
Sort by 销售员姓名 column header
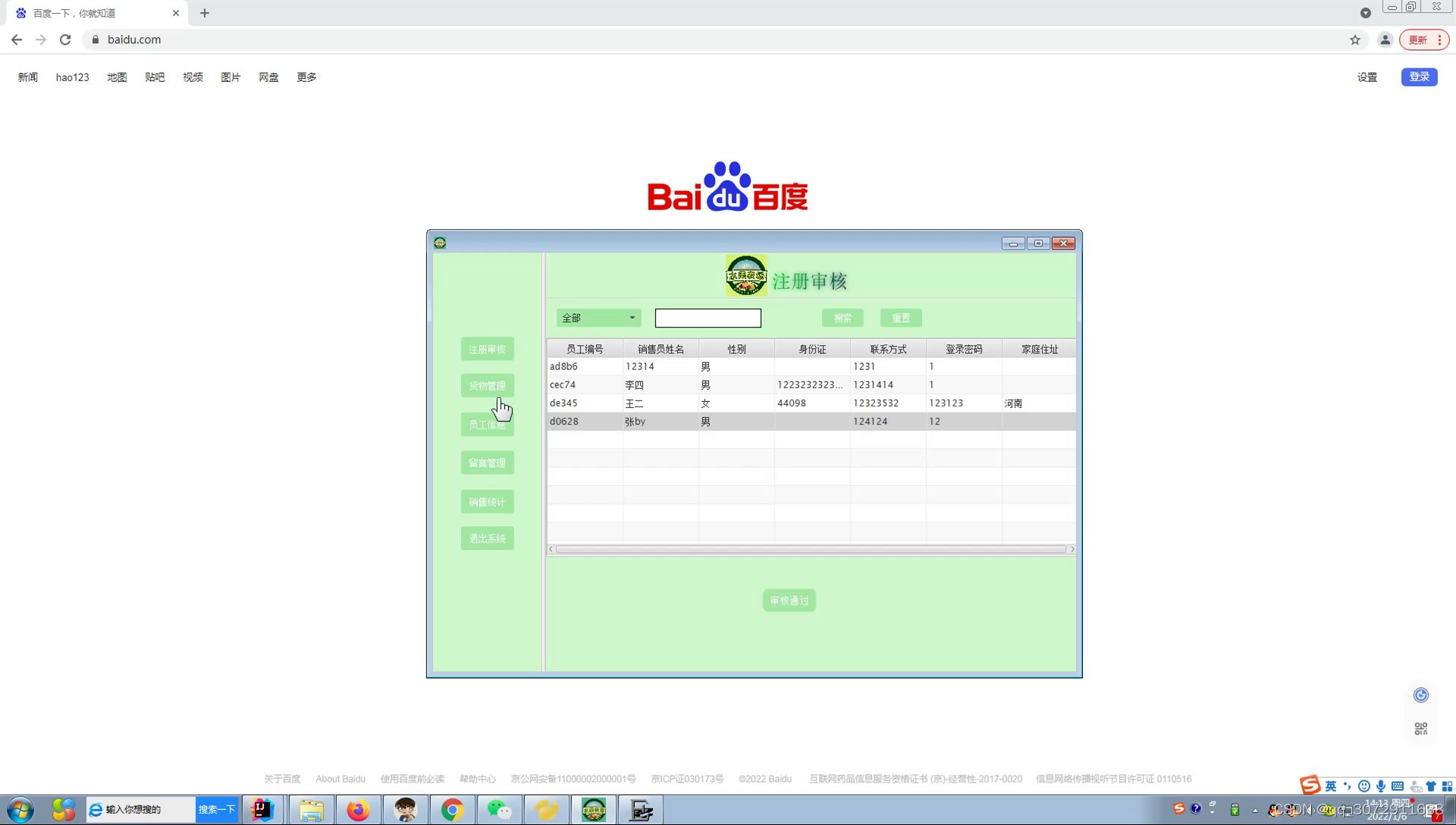[661, 349]
